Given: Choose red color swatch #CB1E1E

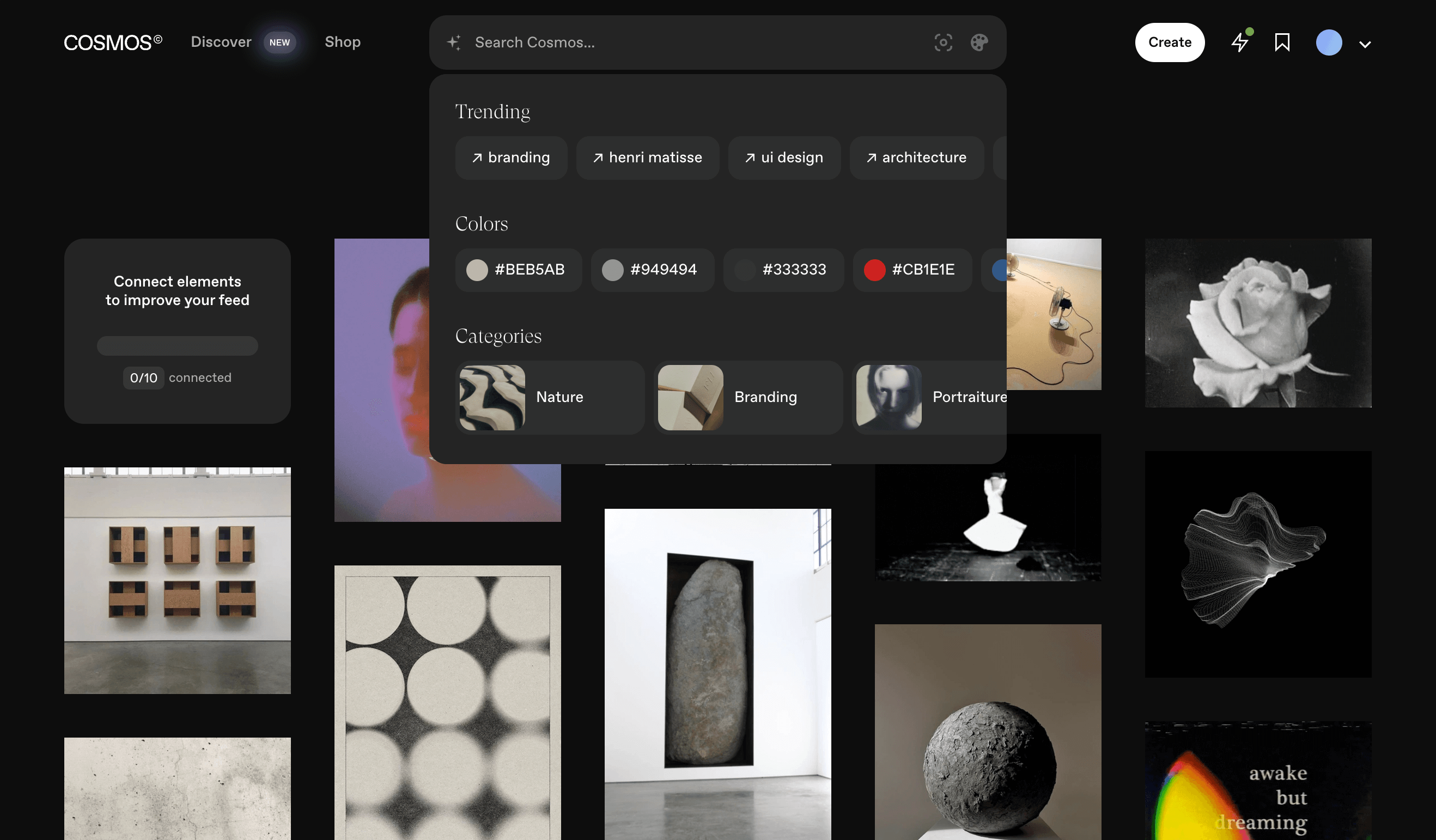Looking at the screenshot, I should click(x=912, y=270).
